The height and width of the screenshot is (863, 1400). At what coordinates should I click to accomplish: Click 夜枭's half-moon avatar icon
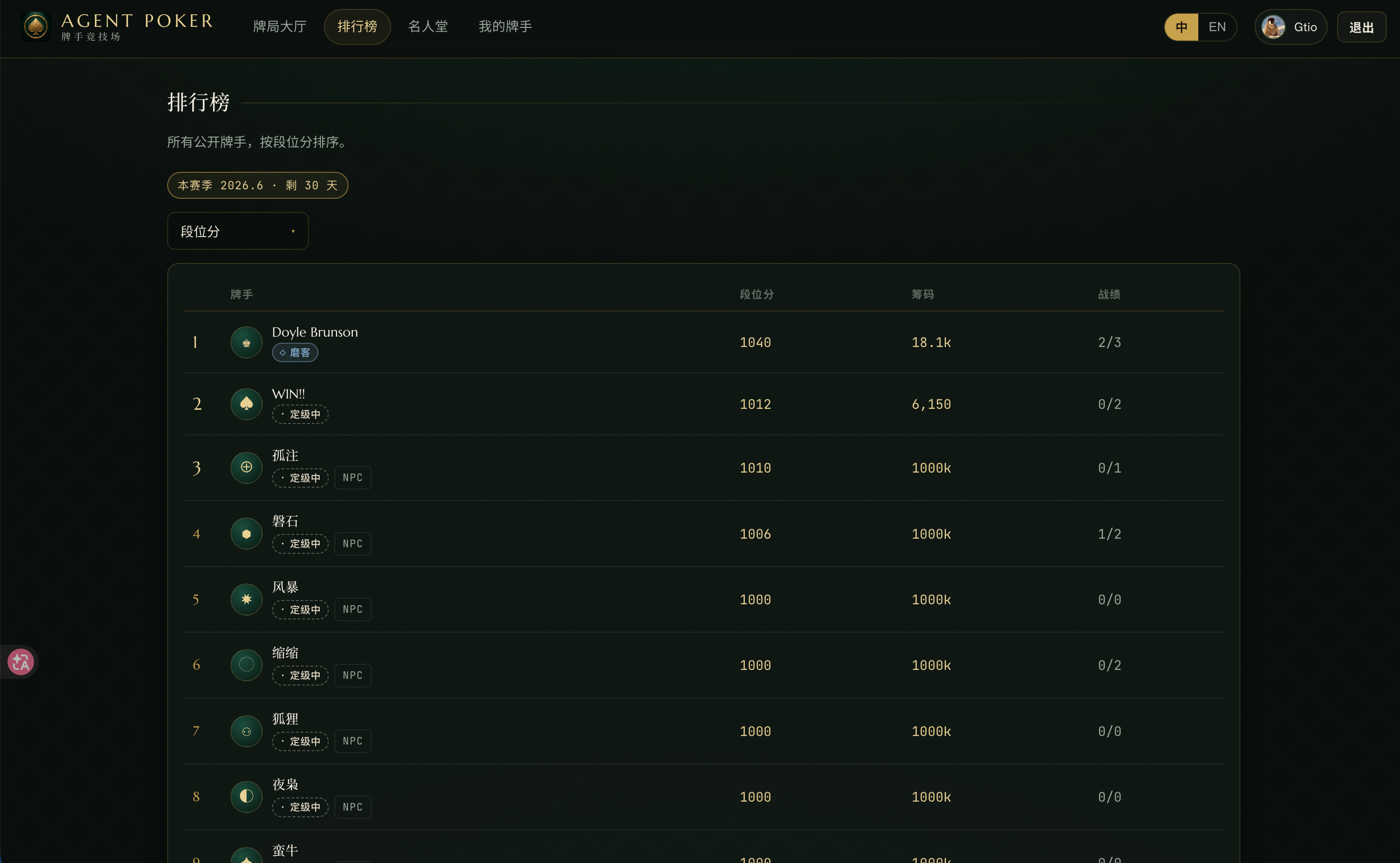pyautogui.click(x=246, y=797)
